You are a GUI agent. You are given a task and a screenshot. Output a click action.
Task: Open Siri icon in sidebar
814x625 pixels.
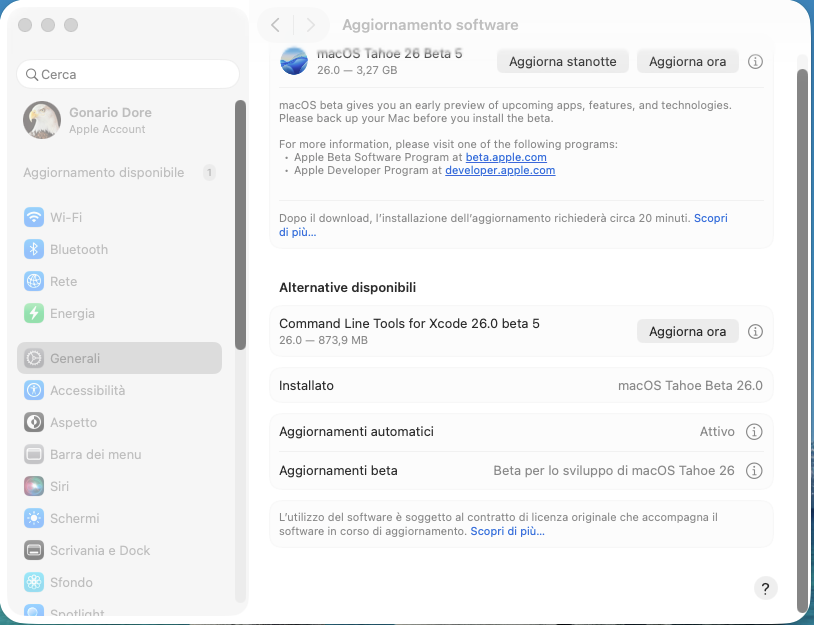coord(34,486)
